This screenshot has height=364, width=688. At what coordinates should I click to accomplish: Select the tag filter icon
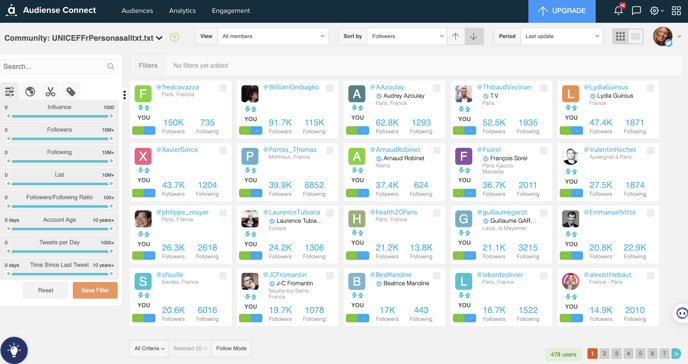[x=71, y=92]
